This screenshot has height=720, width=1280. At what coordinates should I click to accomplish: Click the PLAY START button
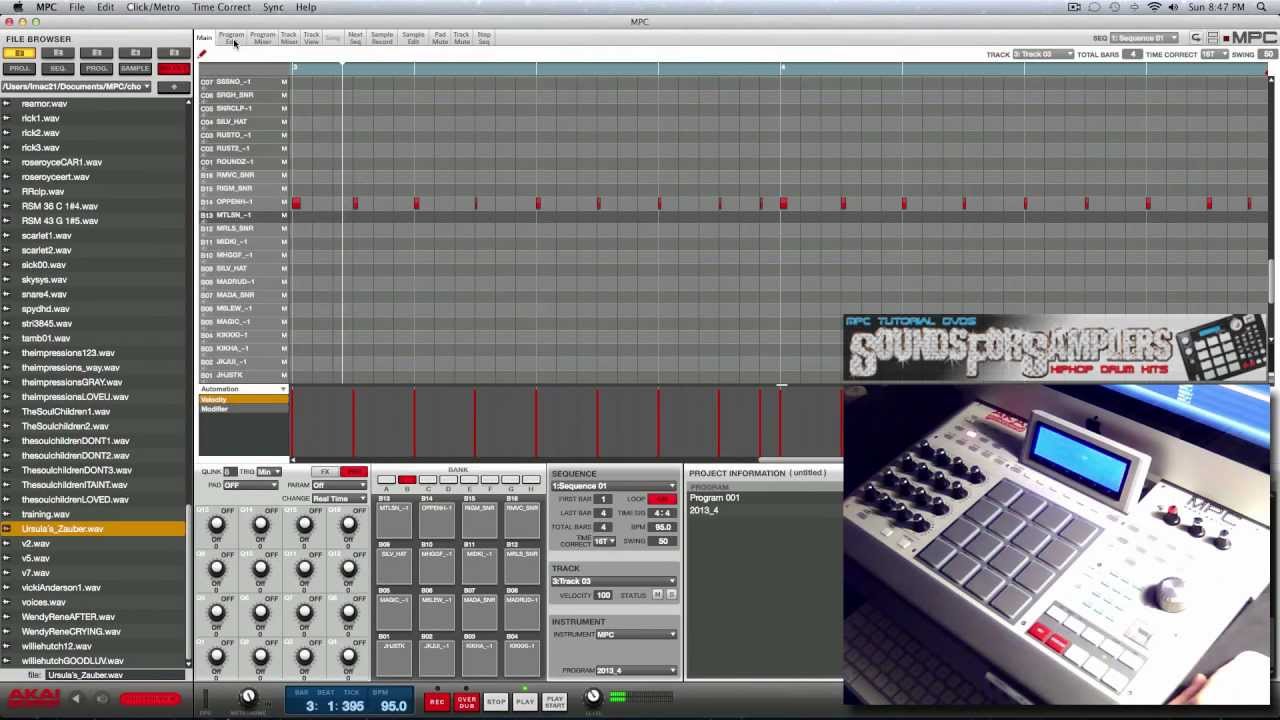tap(554, 702)
